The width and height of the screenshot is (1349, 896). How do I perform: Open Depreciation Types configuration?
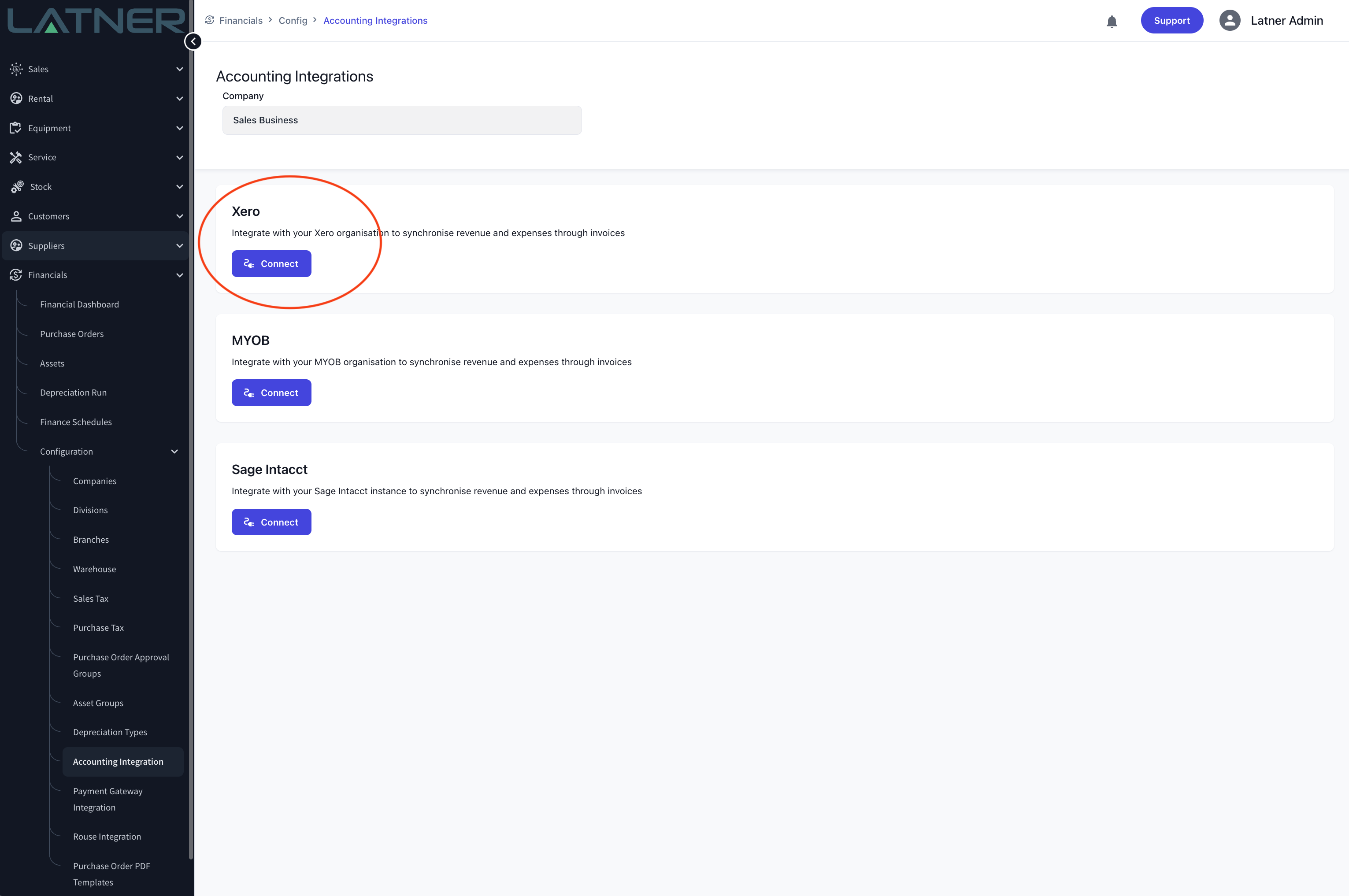pos(110,732)
